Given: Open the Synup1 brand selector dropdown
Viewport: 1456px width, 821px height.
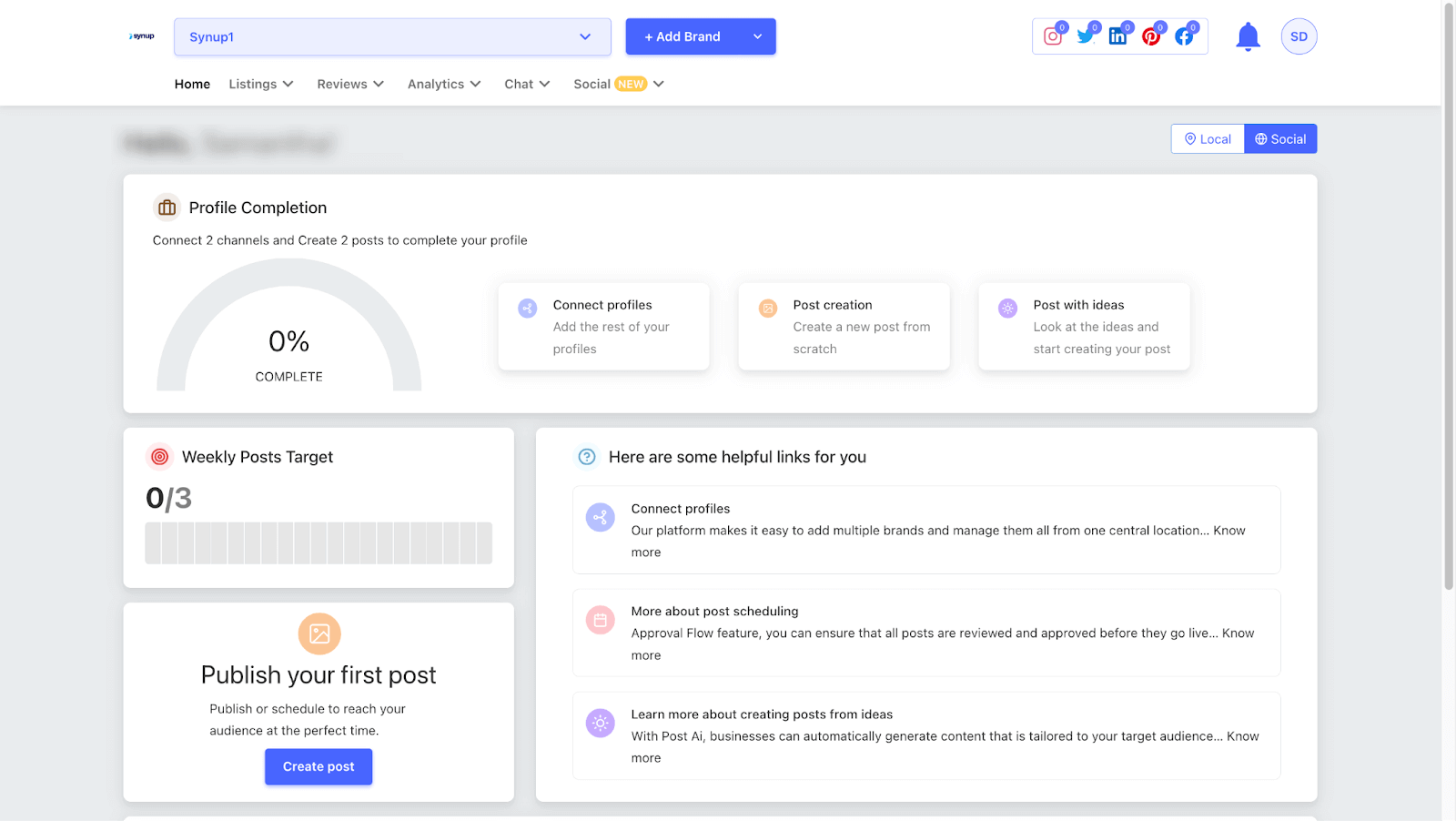Looking at the screenshot, I should click(392, 36).
